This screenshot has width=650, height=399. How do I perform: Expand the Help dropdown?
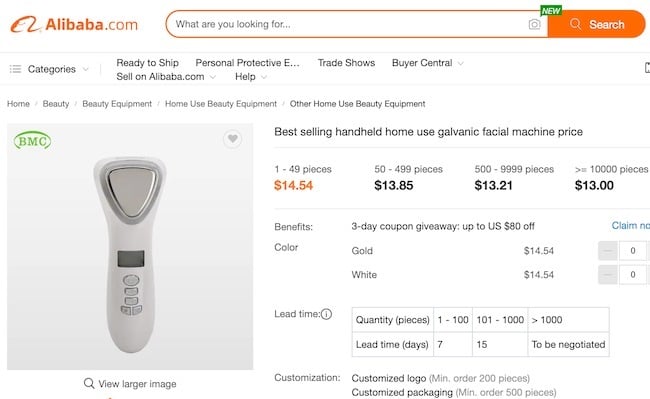(251, 77)
